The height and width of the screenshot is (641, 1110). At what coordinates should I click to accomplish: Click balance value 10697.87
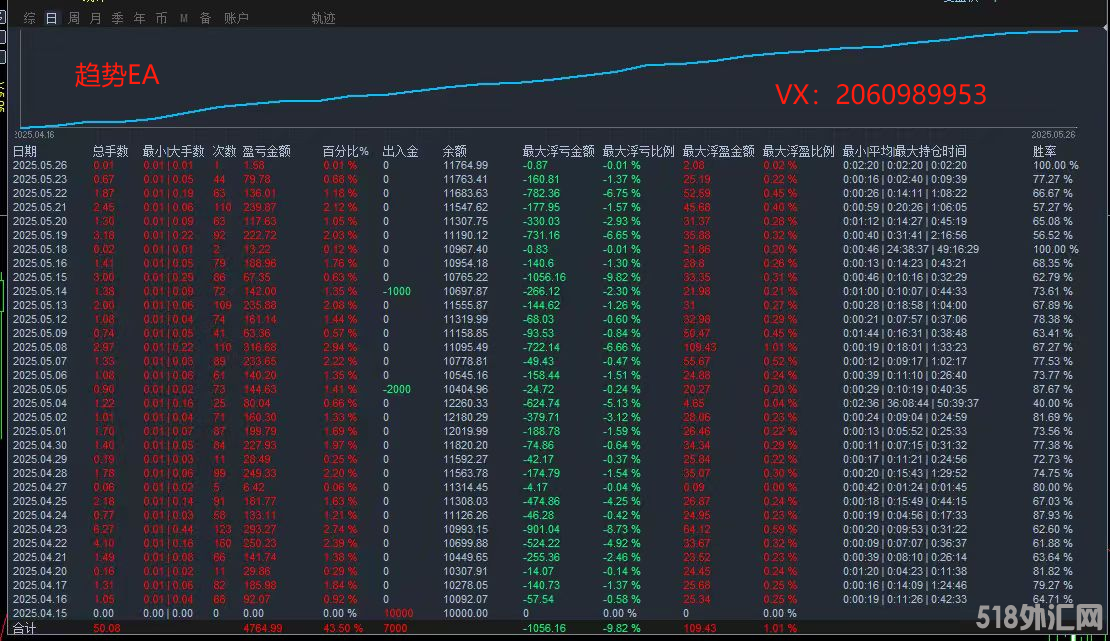click(x=465, y=291)
